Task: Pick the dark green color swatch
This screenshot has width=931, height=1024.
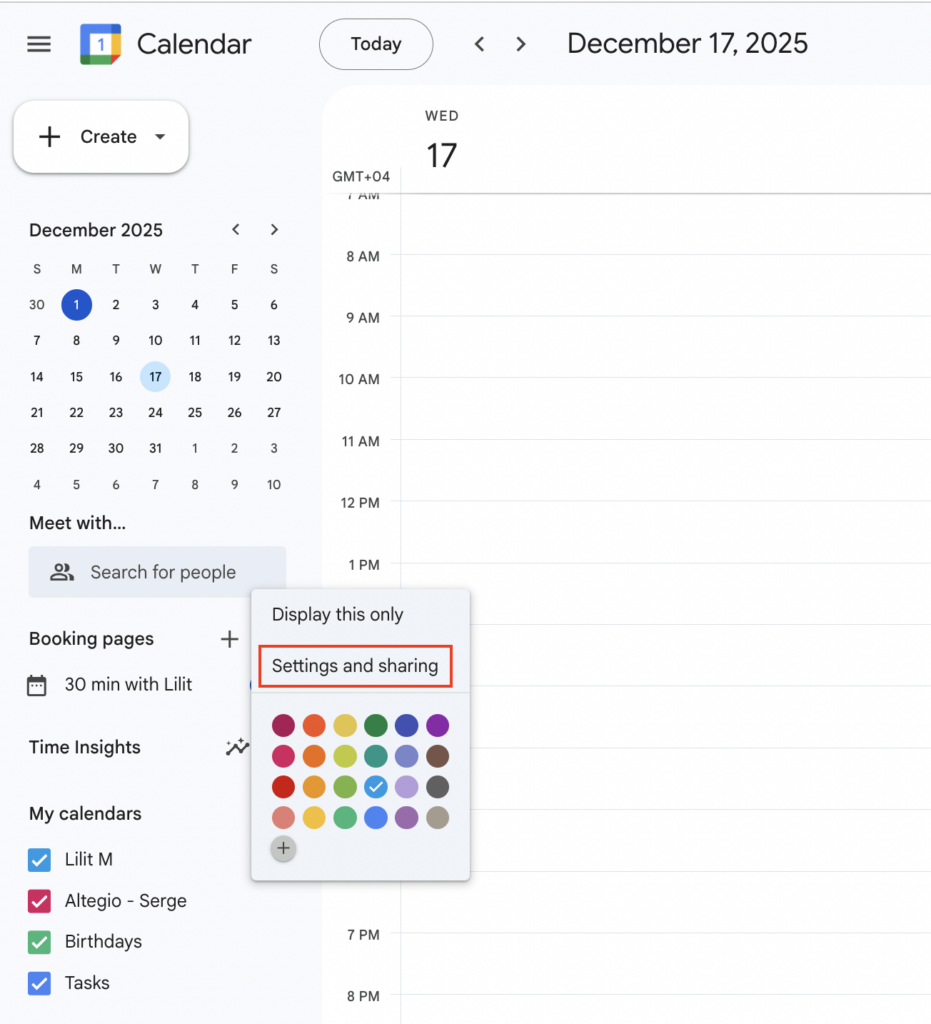Action: pyautogui.click(x=376, y=725)
